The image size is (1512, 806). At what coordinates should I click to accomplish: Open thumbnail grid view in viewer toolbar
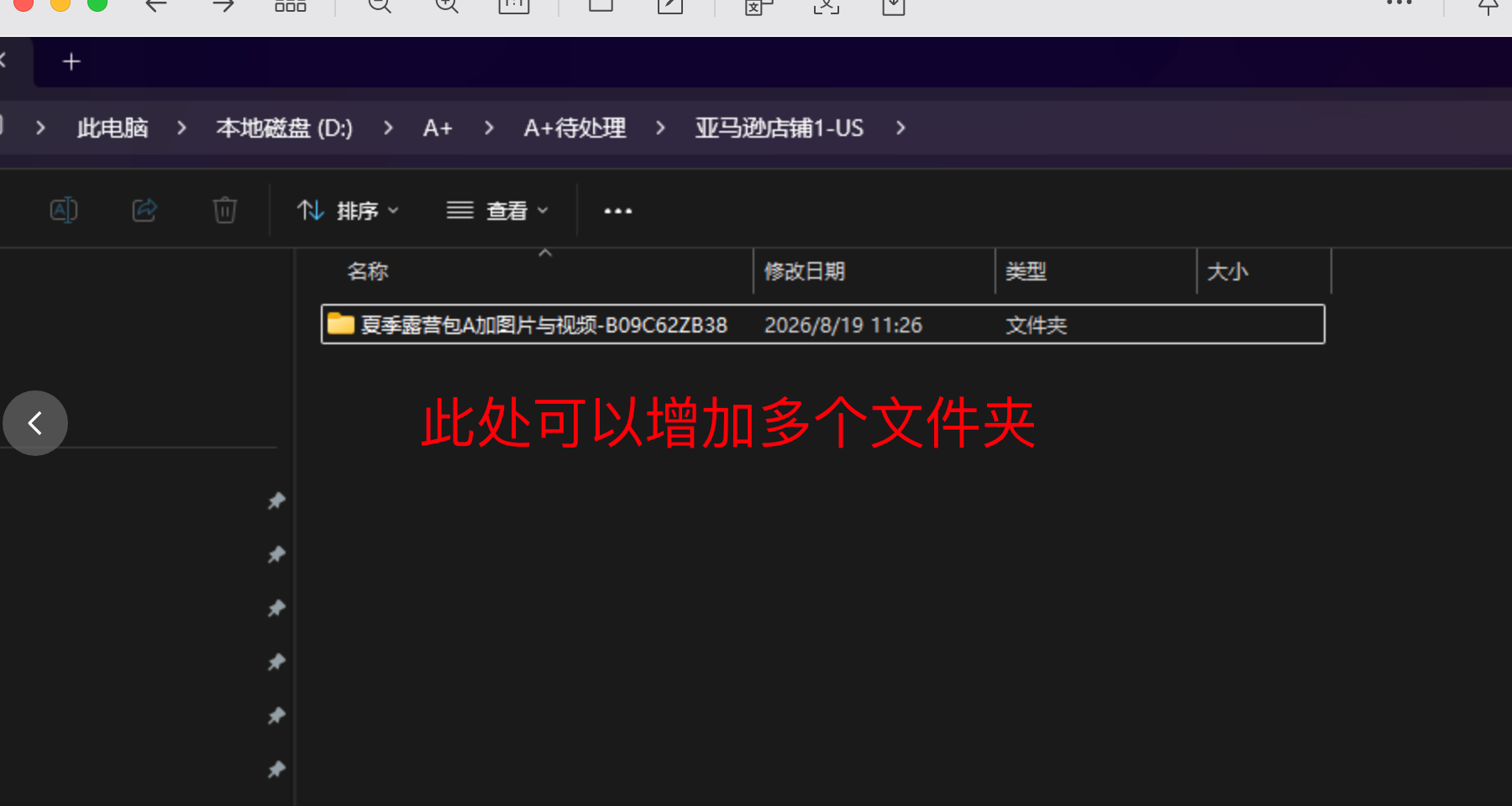click(291, 5)
